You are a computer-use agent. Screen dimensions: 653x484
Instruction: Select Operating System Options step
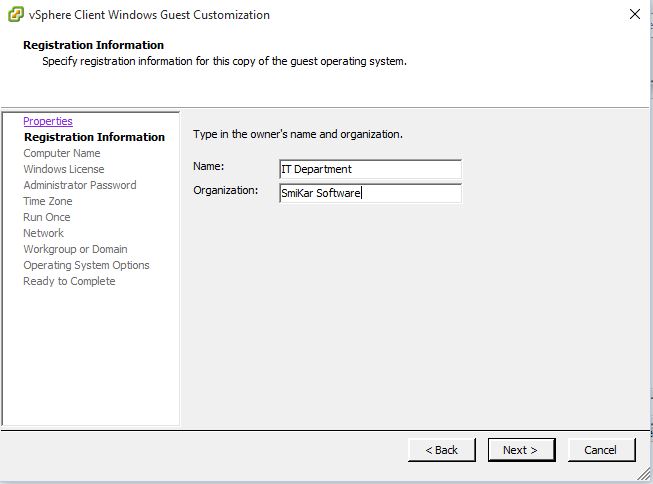pos(86,265)
